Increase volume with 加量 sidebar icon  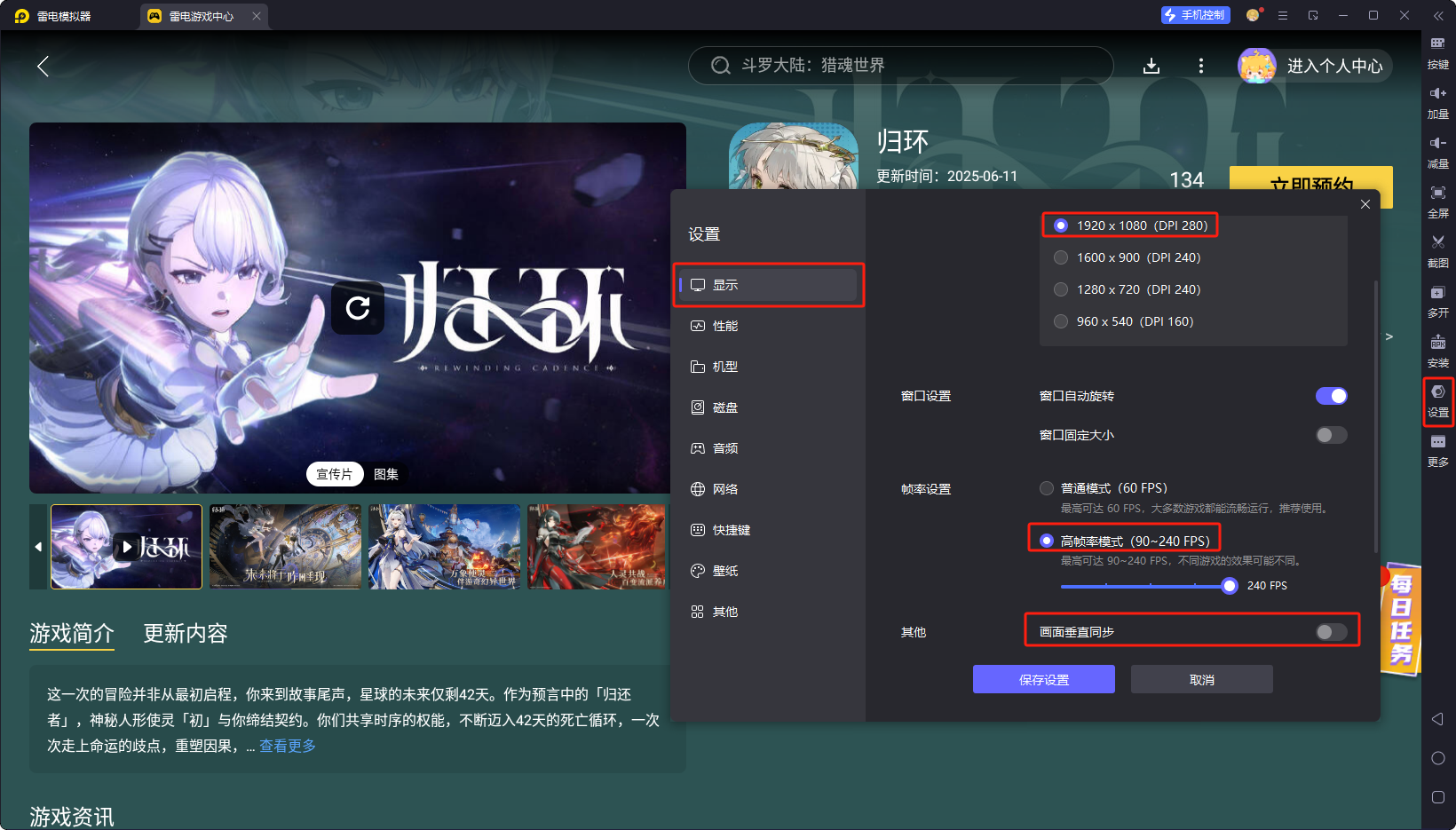point(1437,102)
